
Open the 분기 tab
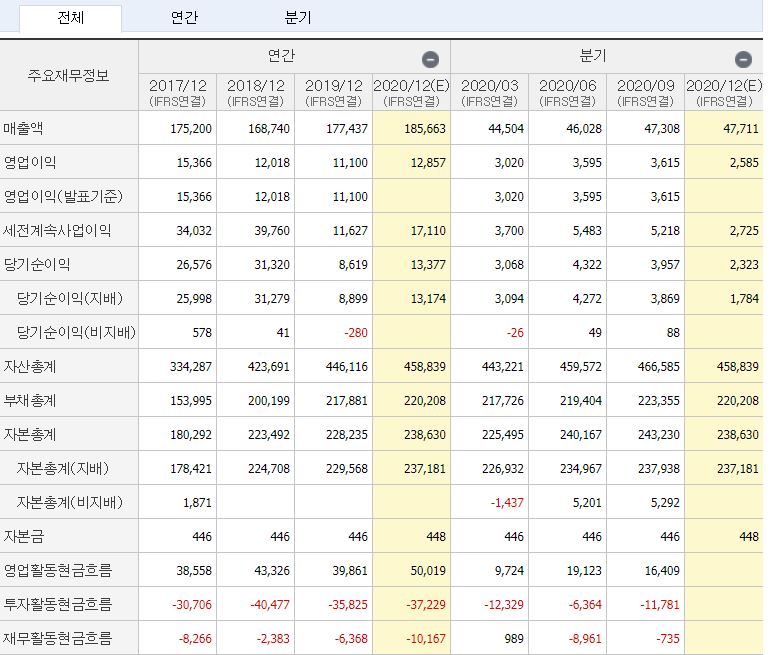(297, 18)
